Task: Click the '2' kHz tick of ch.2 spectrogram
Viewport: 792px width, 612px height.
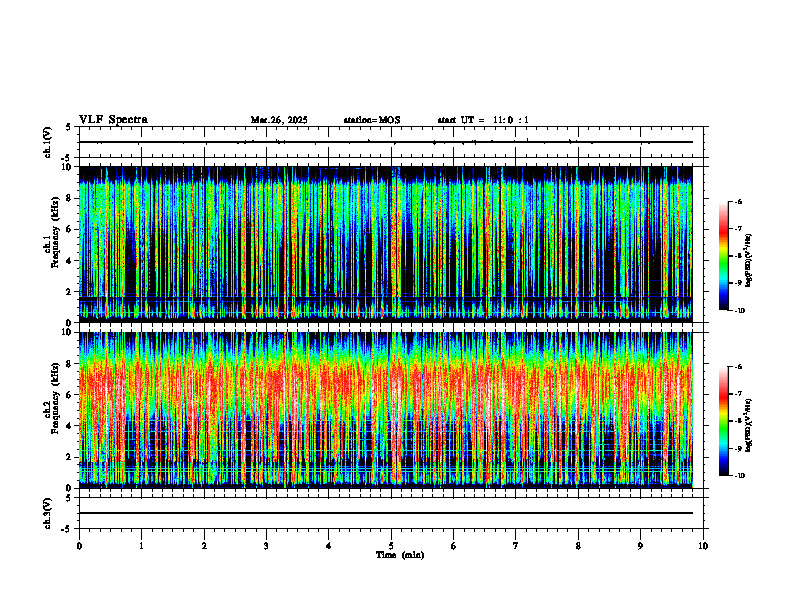Action: (70, 457)
